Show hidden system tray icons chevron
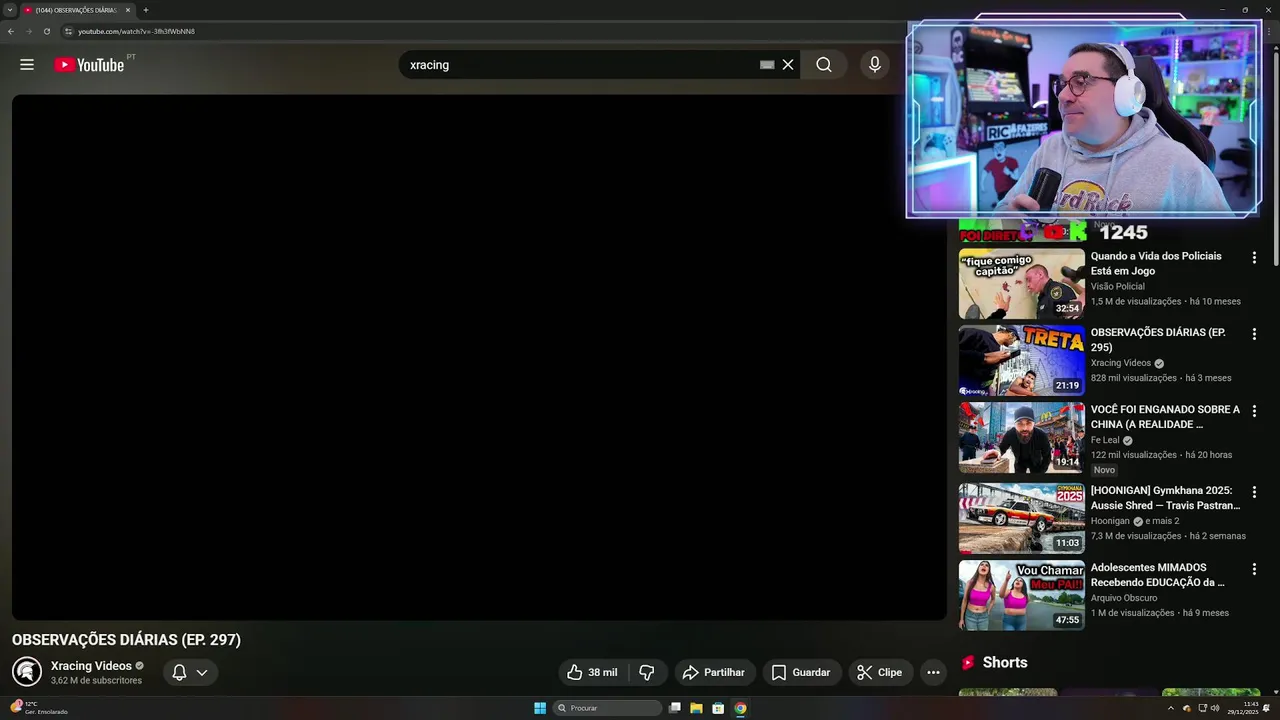 coord(1171,708)
